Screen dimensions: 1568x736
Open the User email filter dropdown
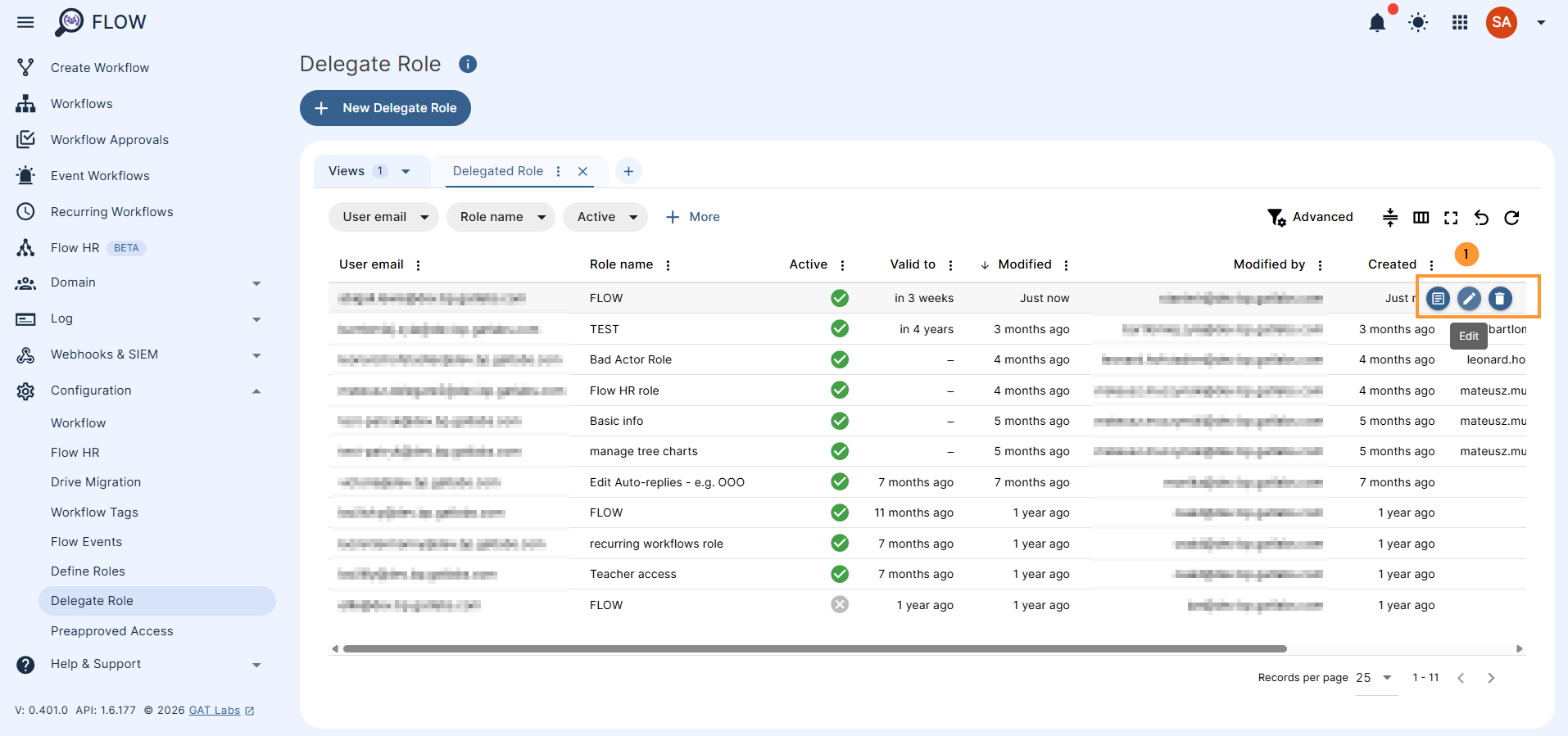384,217
